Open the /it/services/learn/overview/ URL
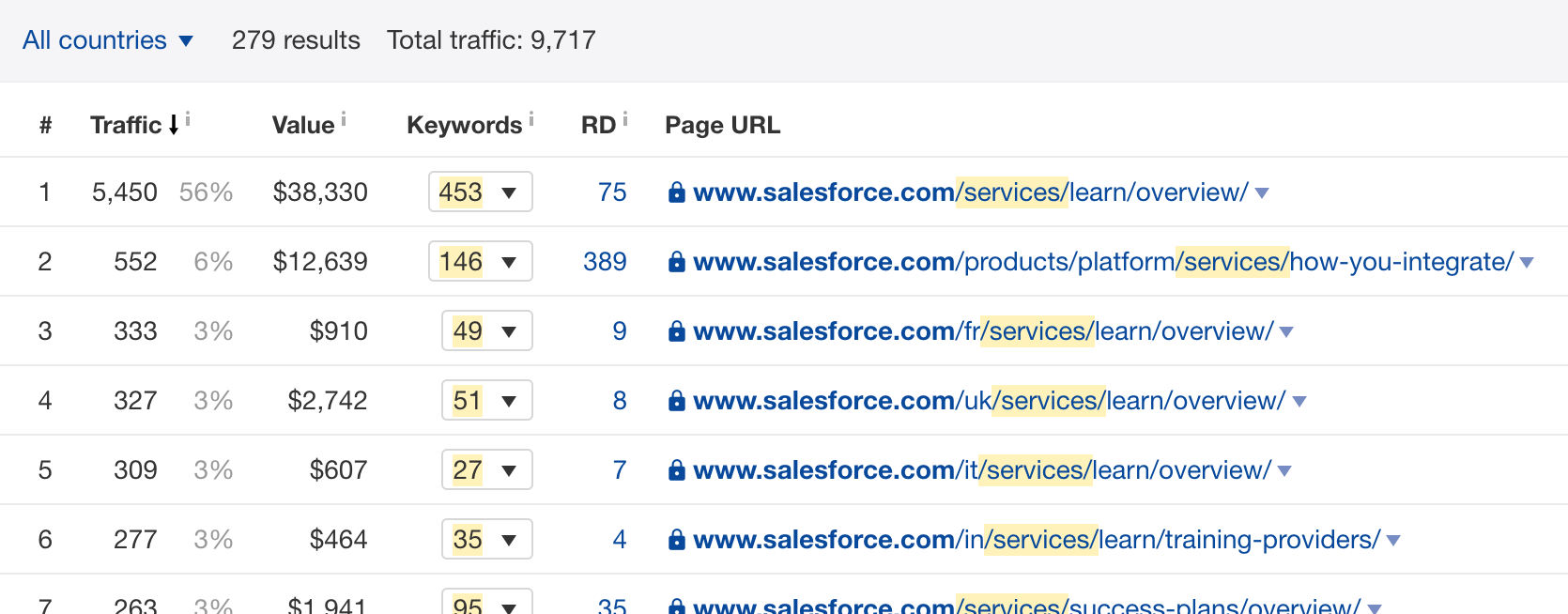This screenshot has height=614, width=1568. 982,470
